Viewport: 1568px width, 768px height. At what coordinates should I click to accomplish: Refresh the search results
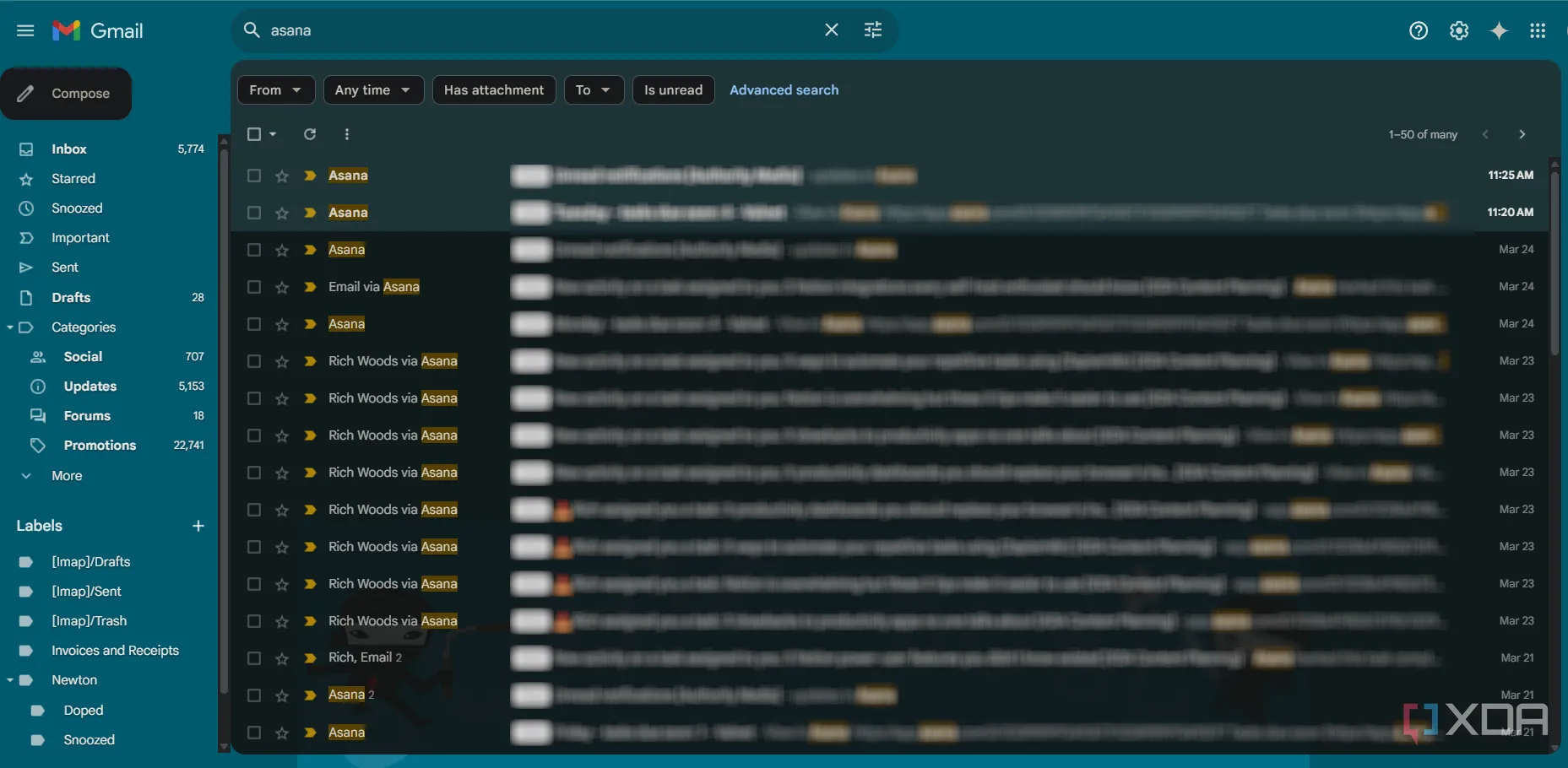tap(310, 134)
